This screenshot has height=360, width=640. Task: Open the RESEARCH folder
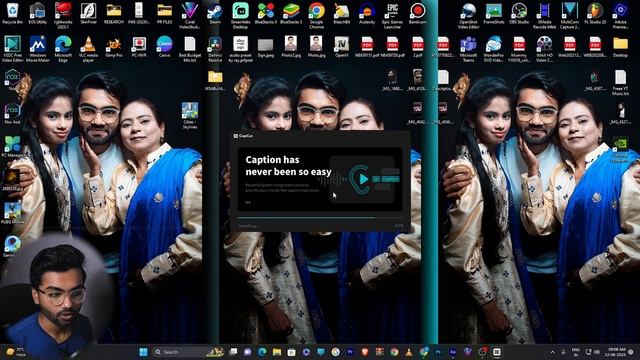[x=113, y=13]
